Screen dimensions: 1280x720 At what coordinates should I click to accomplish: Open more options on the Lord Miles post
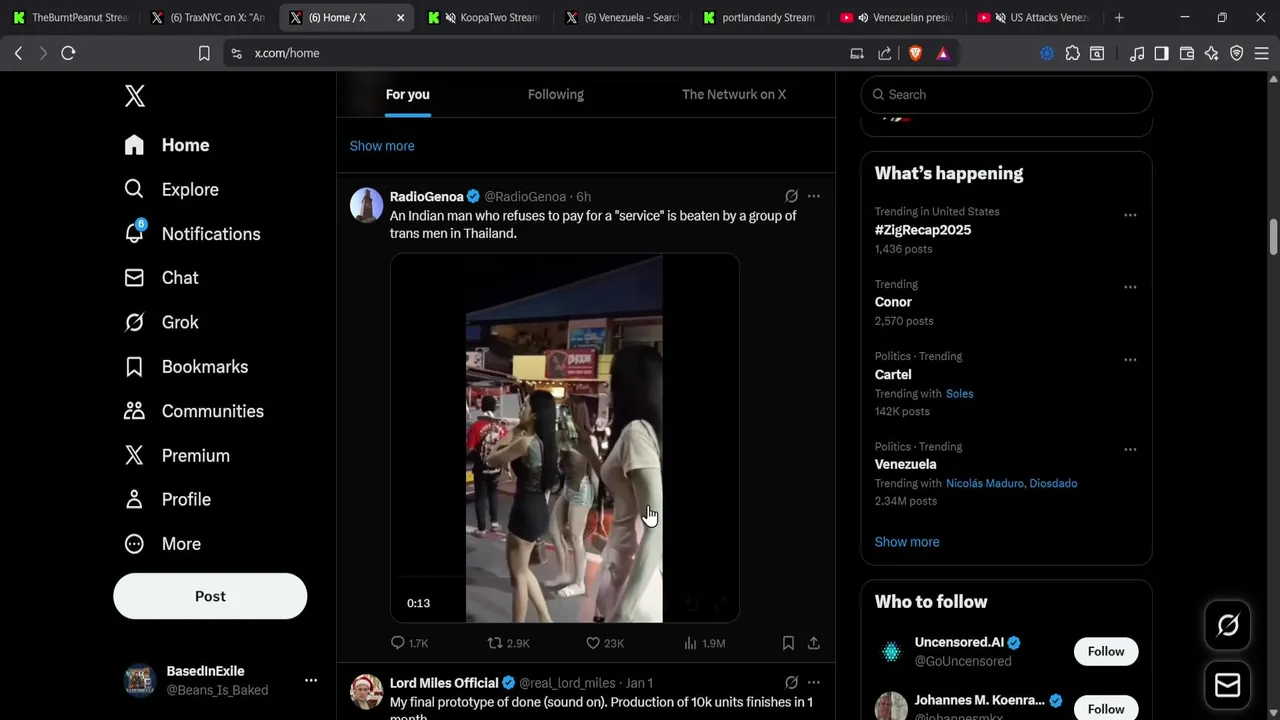click(x=814, y=683)
